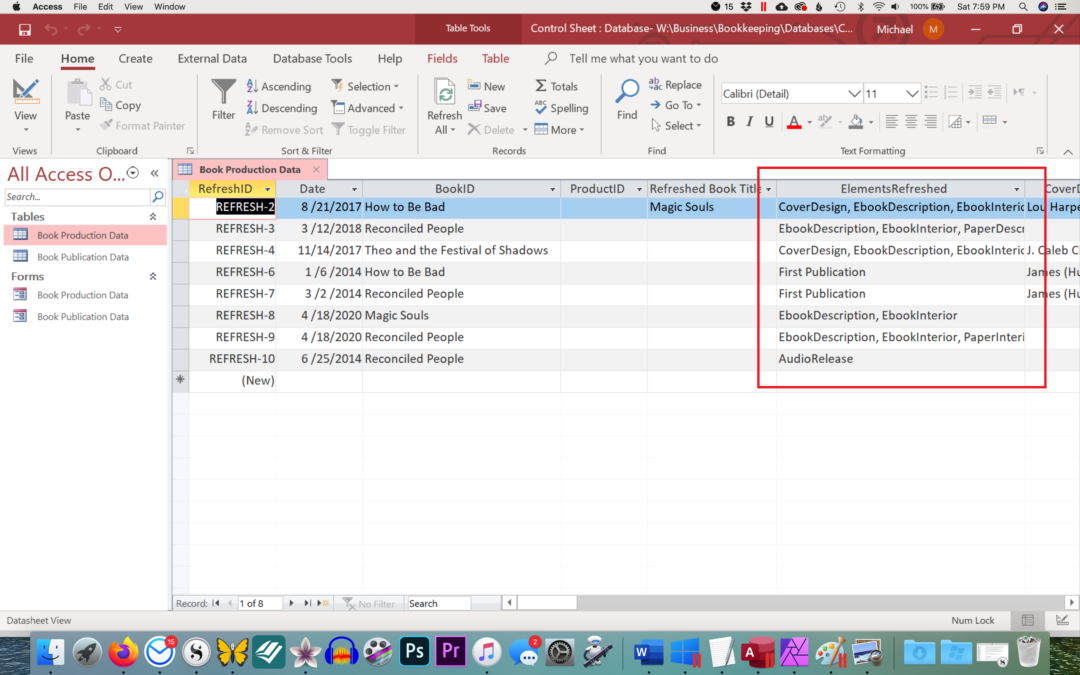Image resolution: width=1080 pixels, height=675 pixels.
Task: Switch to the Create tab
Action: pyautogui.click(x=135, y=59)
